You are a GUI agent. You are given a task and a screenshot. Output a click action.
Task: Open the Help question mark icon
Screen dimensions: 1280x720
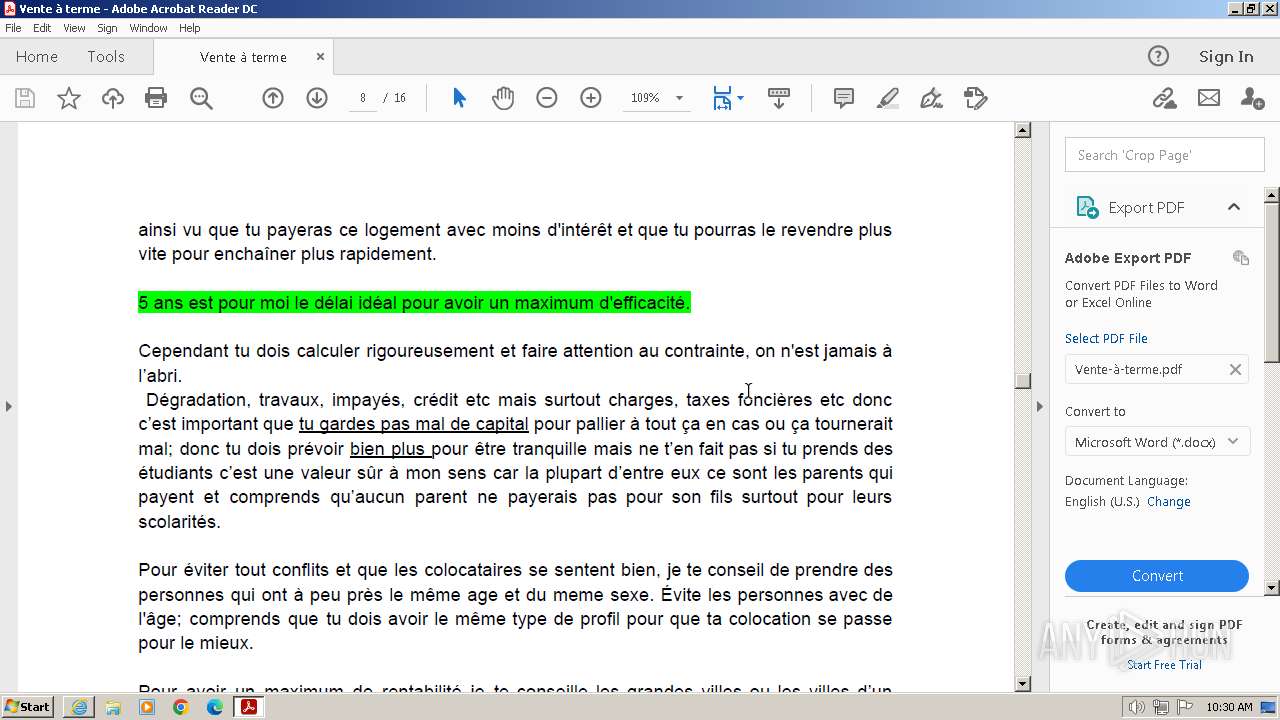point(1158,56)
